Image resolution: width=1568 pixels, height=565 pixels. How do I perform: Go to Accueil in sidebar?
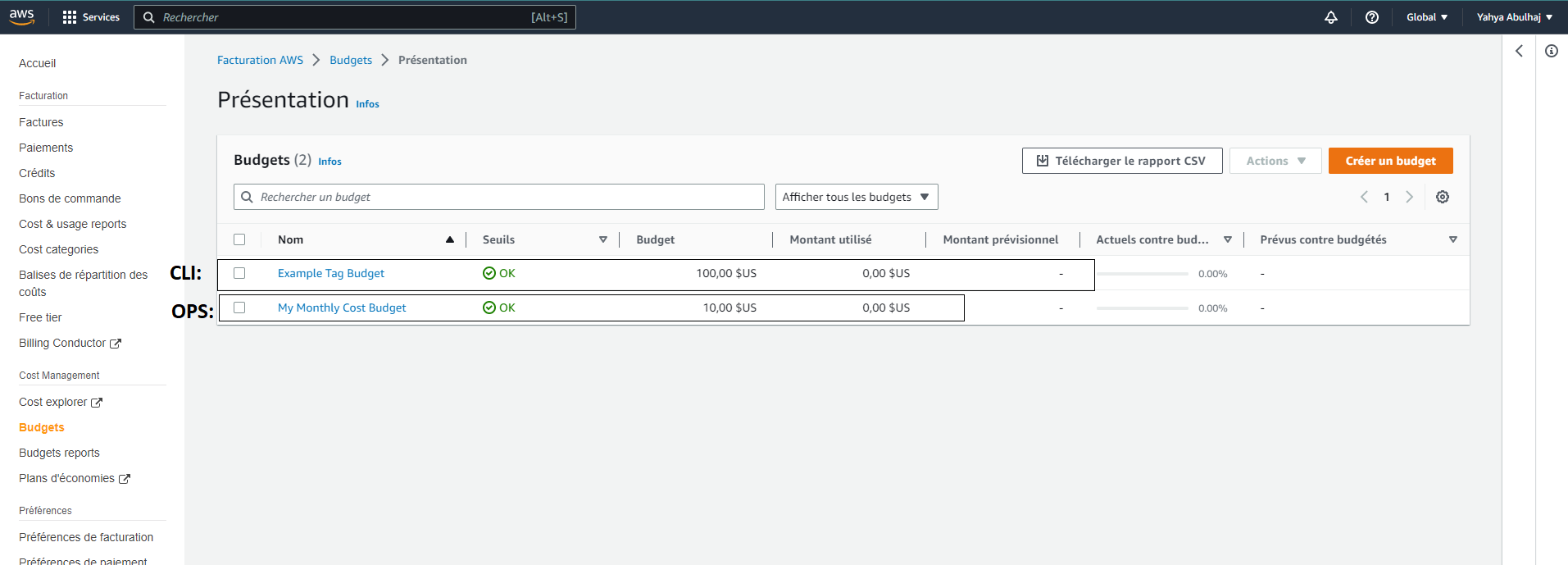(x=38, y=63)
